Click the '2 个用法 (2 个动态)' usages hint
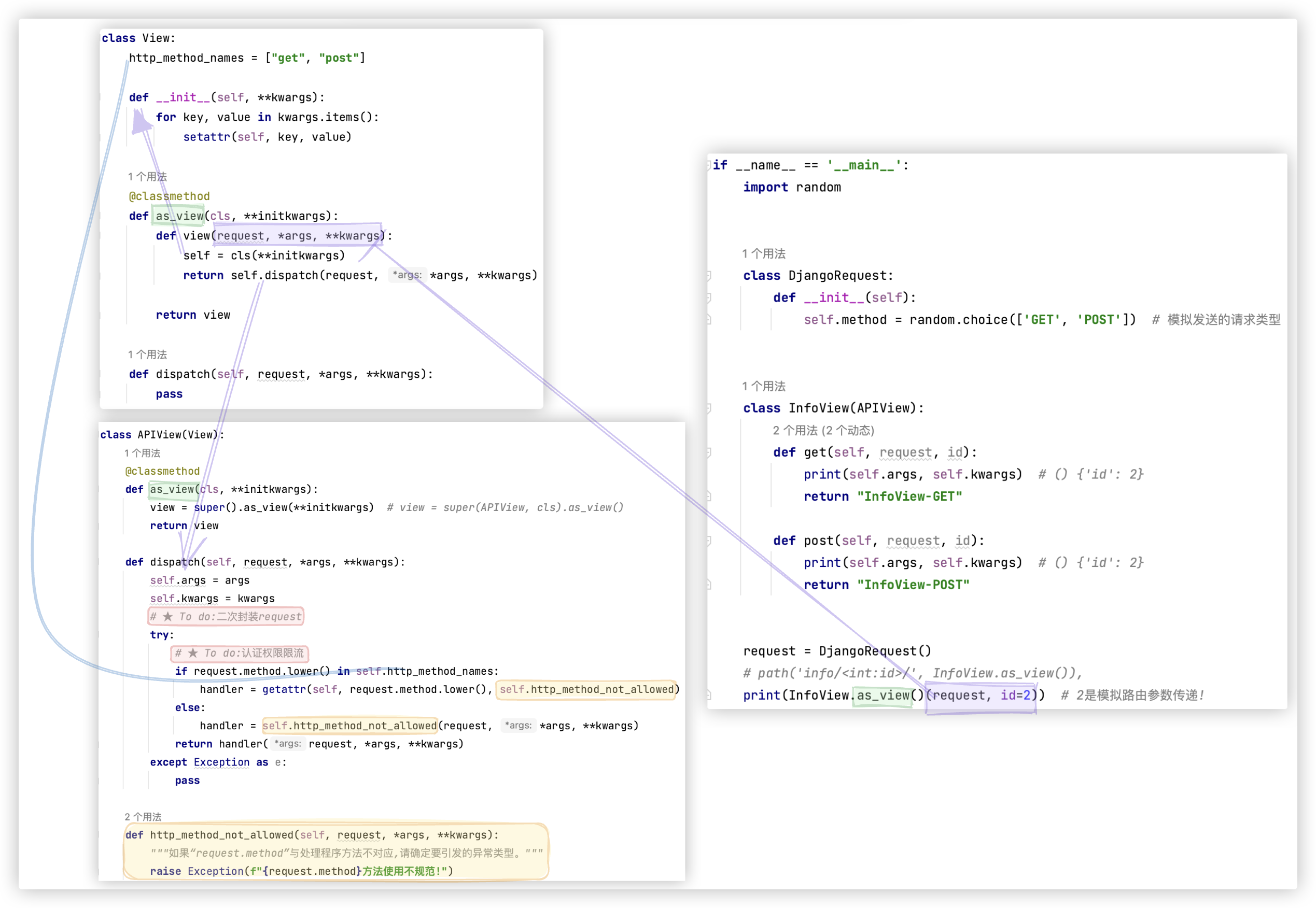The height and width of the screenshot is (908, 1316). [x=823, y=431]
